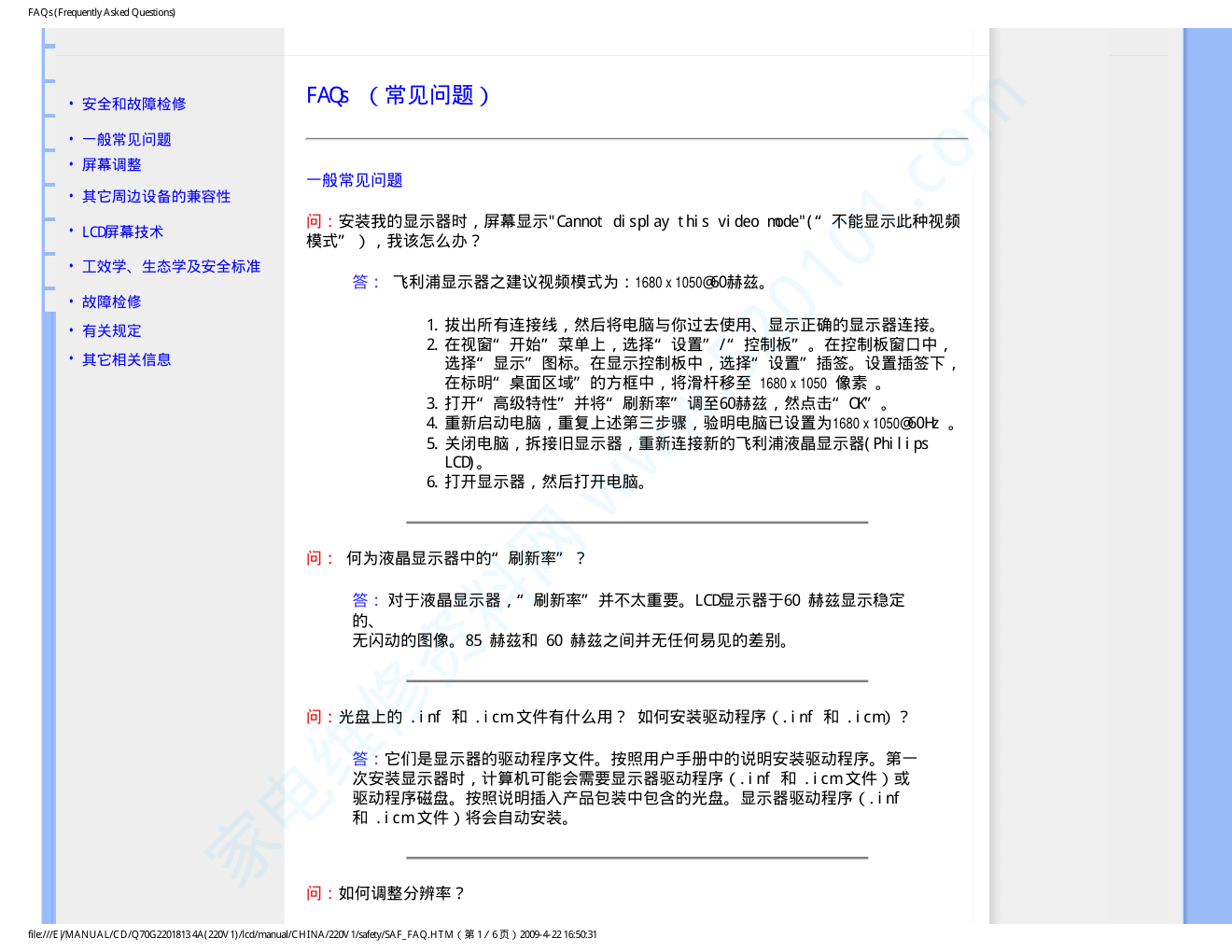The height and width of the screenshot is (952, 1232).
Task: Click step 5 关闭电脑，拆接旧显示器
Action: pyautogui.click(x=678, y=453)
